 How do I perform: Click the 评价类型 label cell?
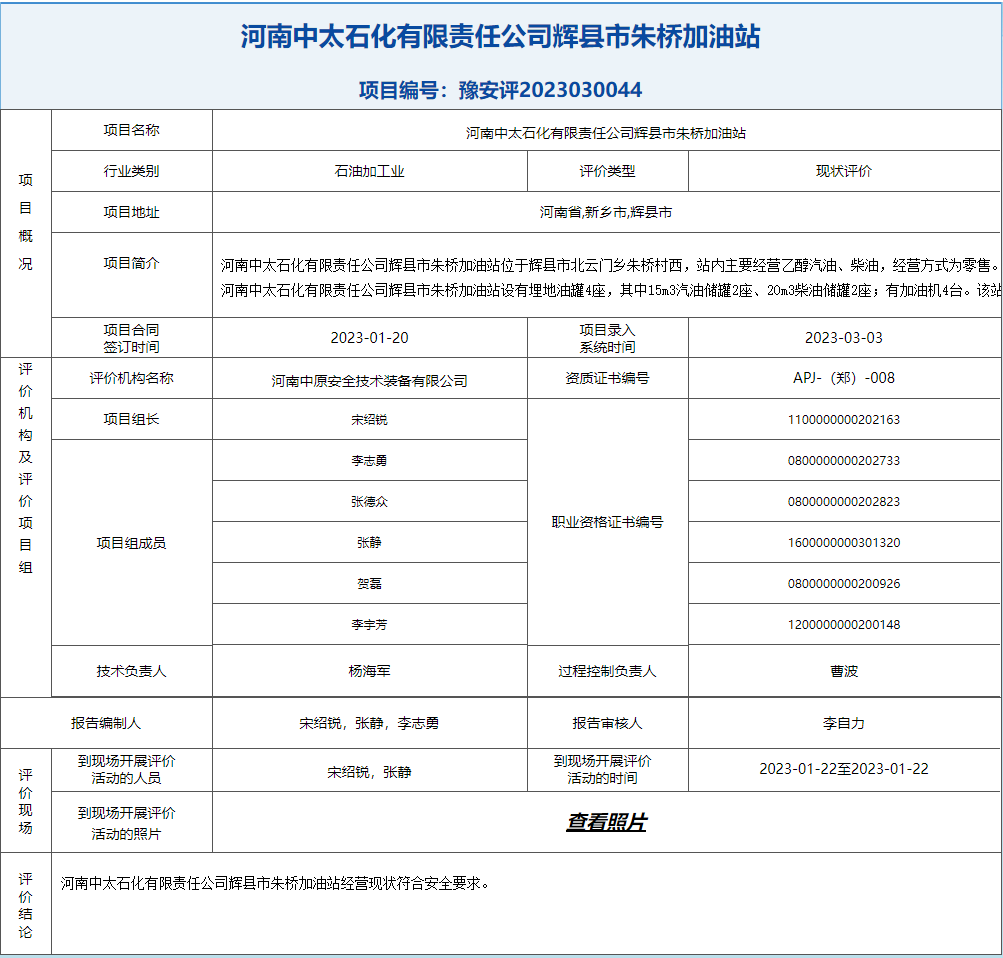click(607, 171)
